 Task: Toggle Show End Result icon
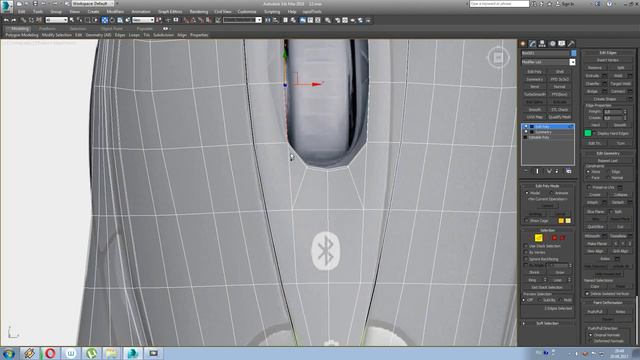(x=537, y=171)
